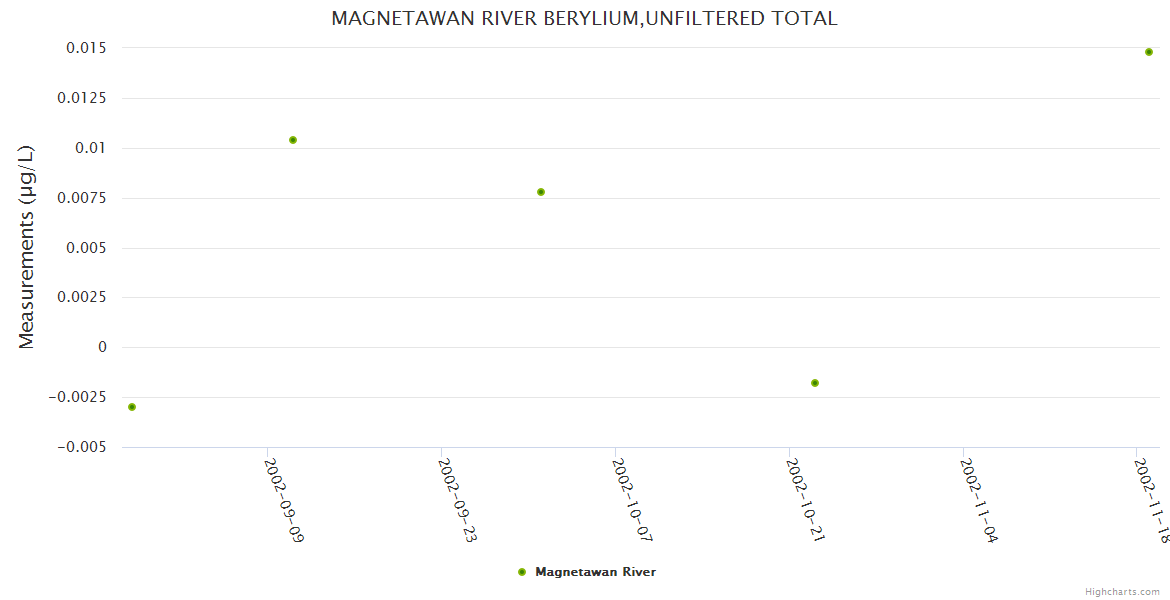
Task: Click the 0.015 y-axis tick label
Action: click(x=85, y=48)
